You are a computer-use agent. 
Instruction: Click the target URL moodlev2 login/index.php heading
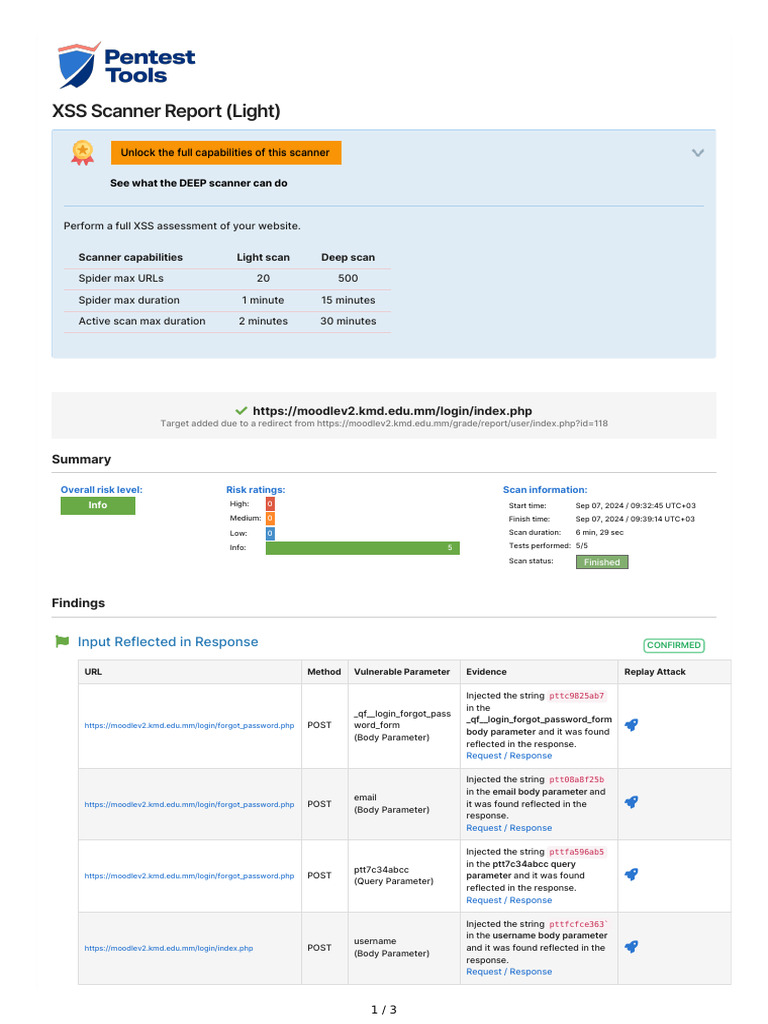click(392, 411)
